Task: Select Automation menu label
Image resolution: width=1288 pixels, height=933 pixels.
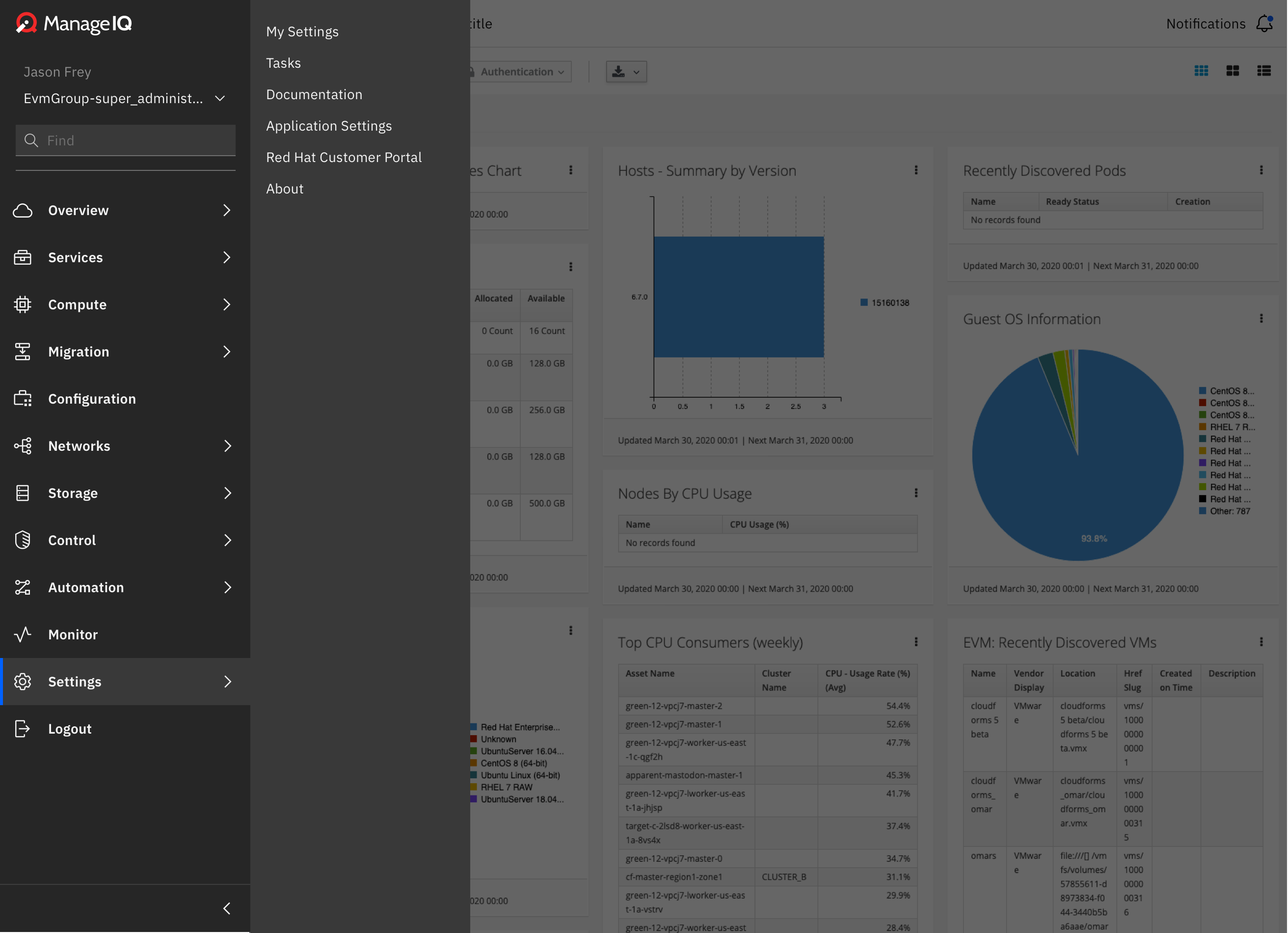Action: [x=86, y=587]
